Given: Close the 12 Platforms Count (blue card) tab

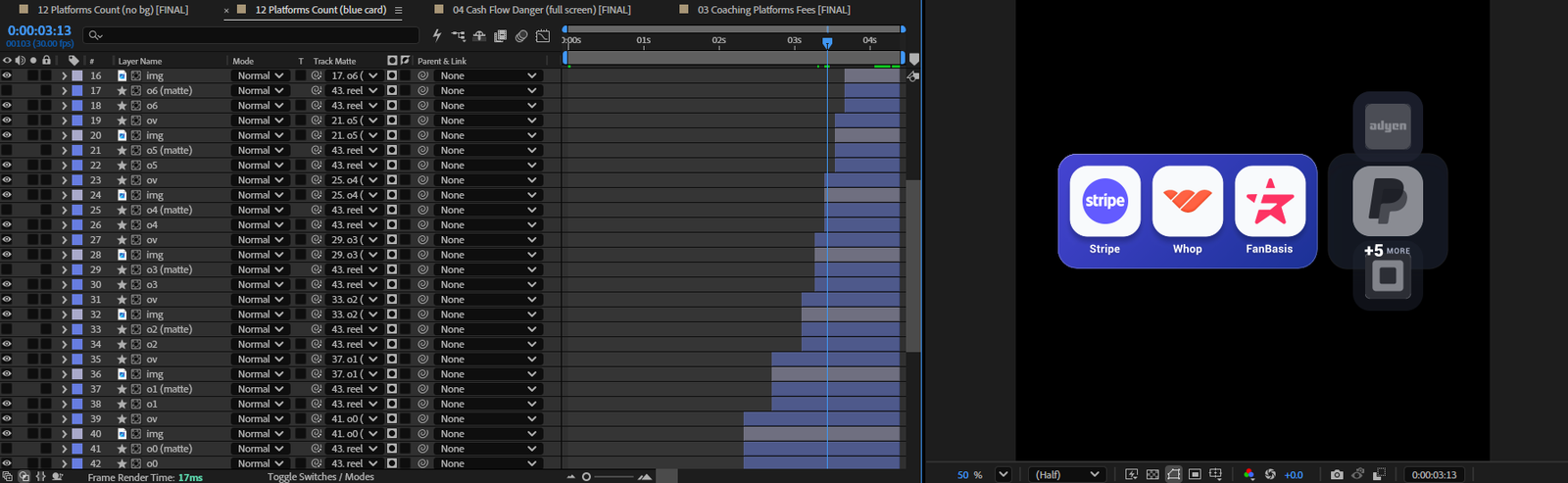Looking at the screenshot, I should (227, 10).
